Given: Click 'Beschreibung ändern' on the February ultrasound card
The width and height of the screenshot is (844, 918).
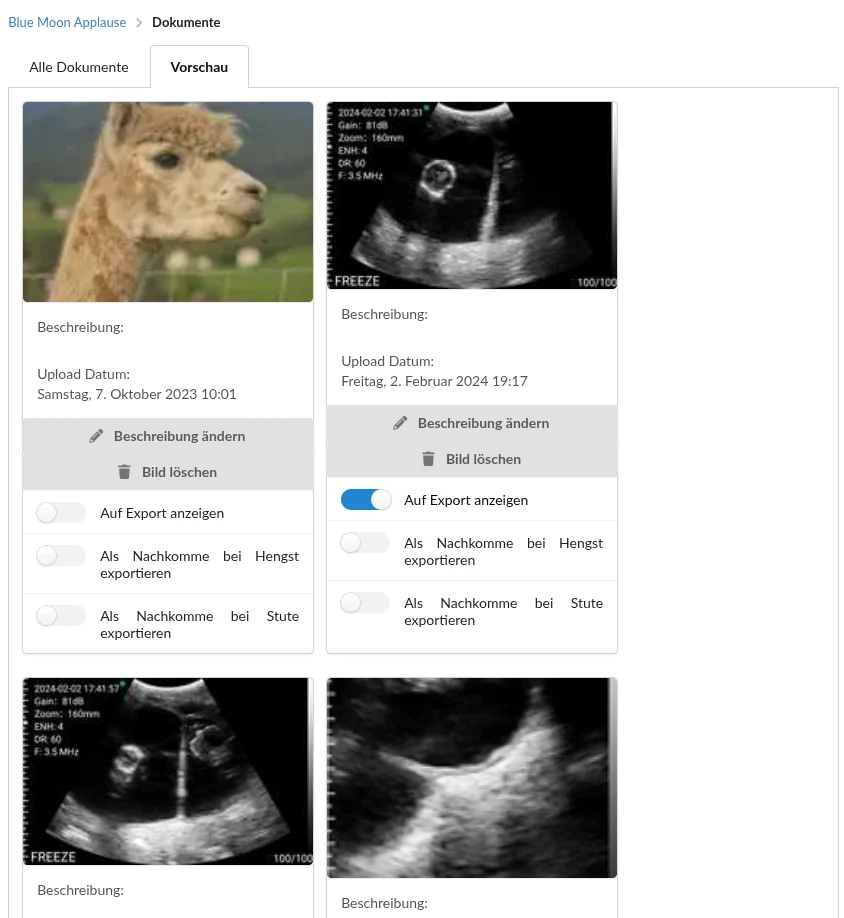Looking at the screenshot, I should tap(483, 423).
